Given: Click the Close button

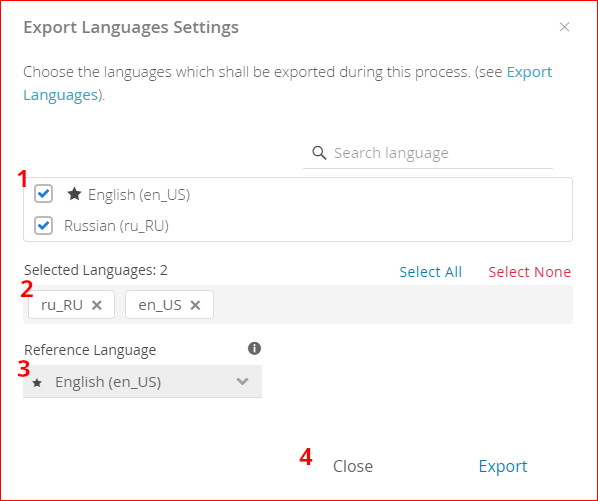Looking at the screenshot, I should click(353, 466).
